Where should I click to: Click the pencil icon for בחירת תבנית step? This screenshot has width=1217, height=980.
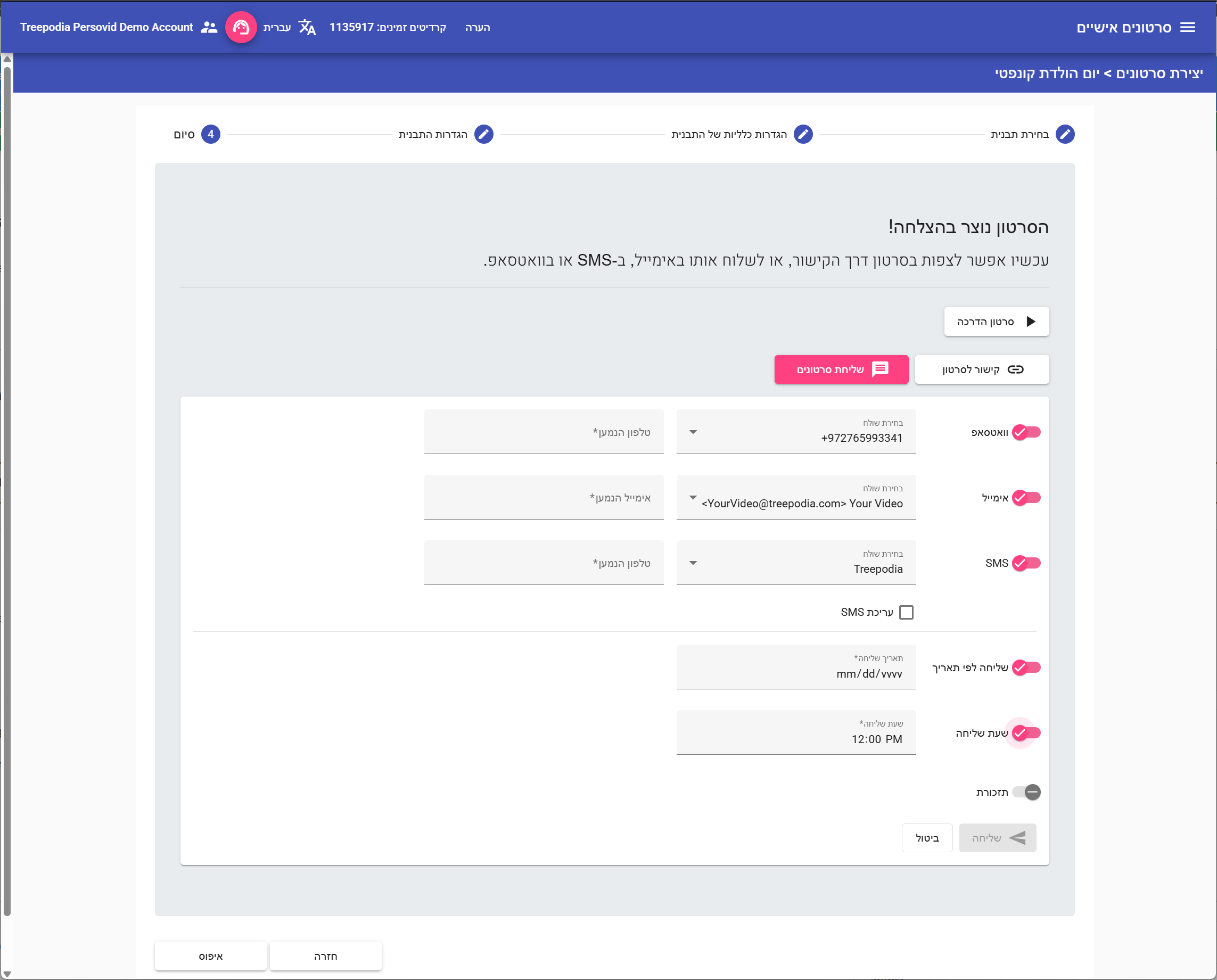(x=1065, y=134)
